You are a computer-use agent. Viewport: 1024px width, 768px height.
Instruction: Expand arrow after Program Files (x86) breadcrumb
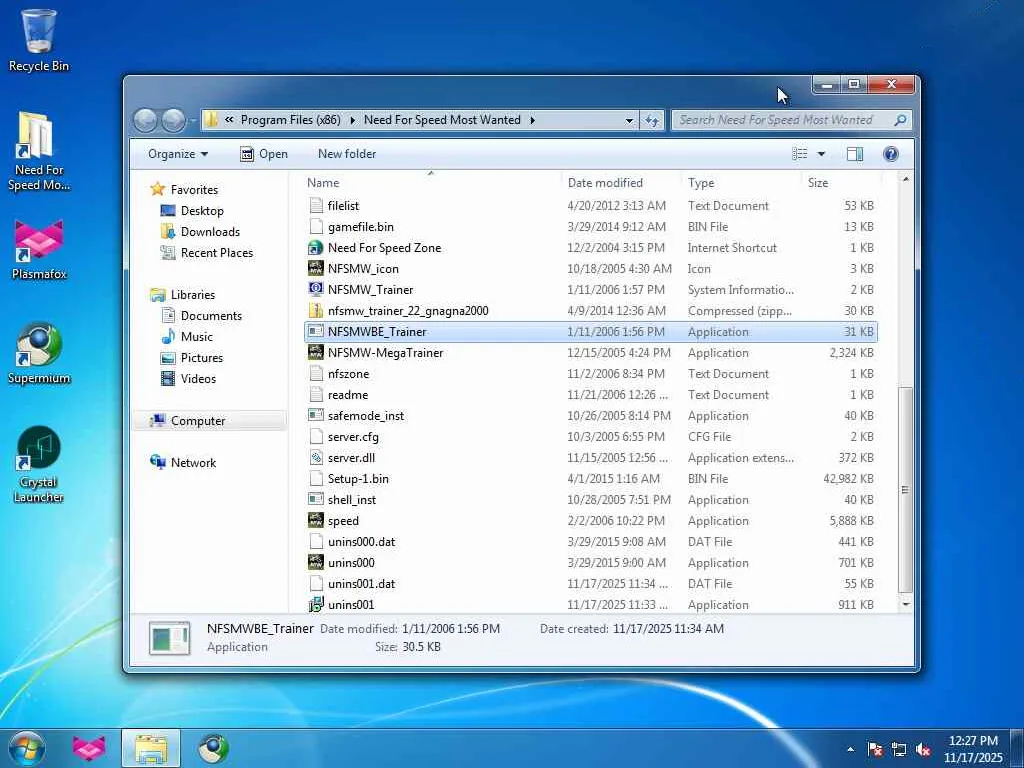(x=353, y=120)
